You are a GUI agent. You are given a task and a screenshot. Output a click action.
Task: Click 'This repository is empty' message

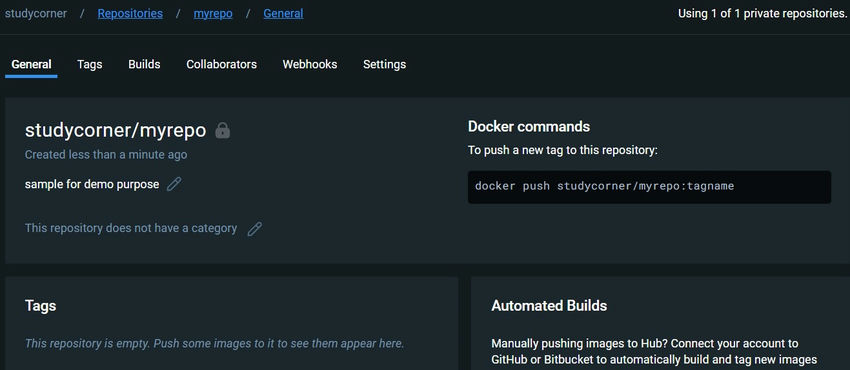[215, 343]
